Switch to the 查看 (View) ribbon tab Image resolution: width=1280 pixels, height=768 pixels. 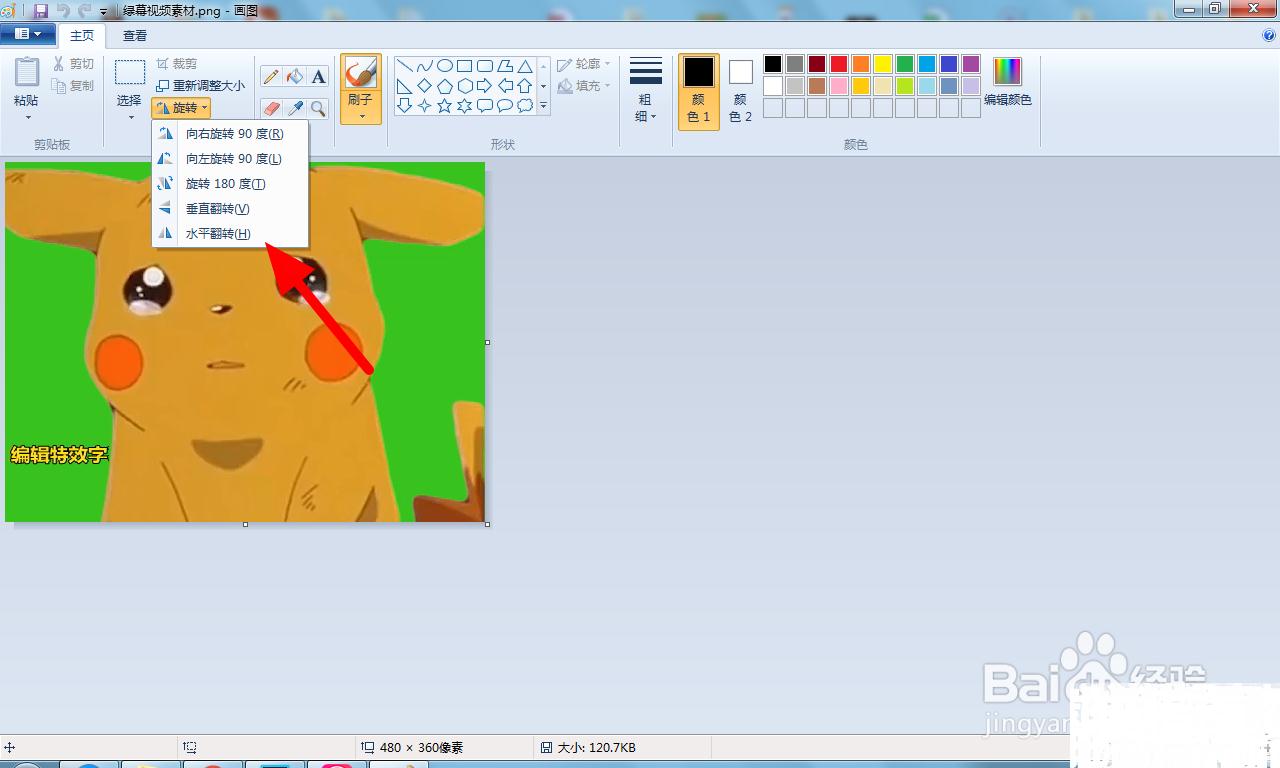tap(135, 35)
